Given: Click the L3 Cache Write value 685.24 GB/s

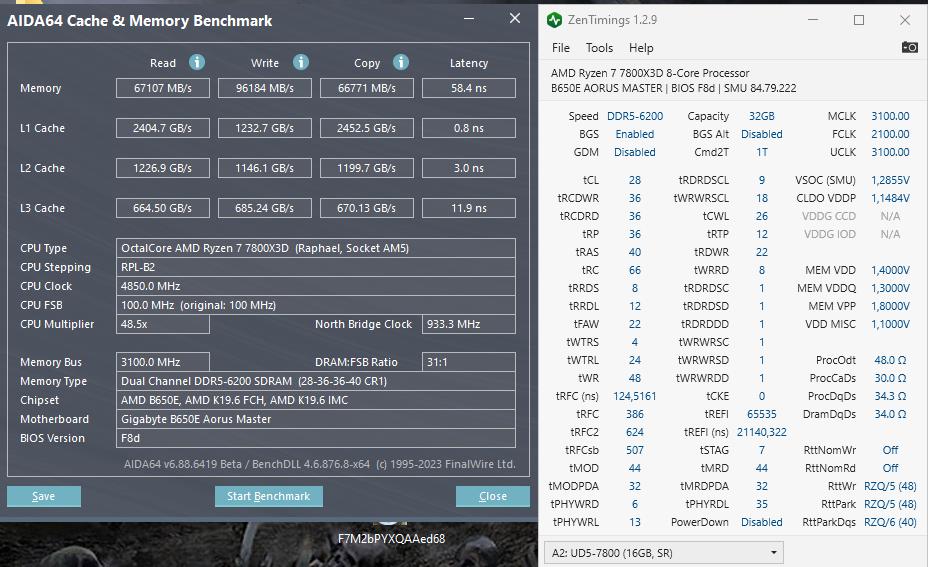Looking at the screenshot, I should coord(265,208).
